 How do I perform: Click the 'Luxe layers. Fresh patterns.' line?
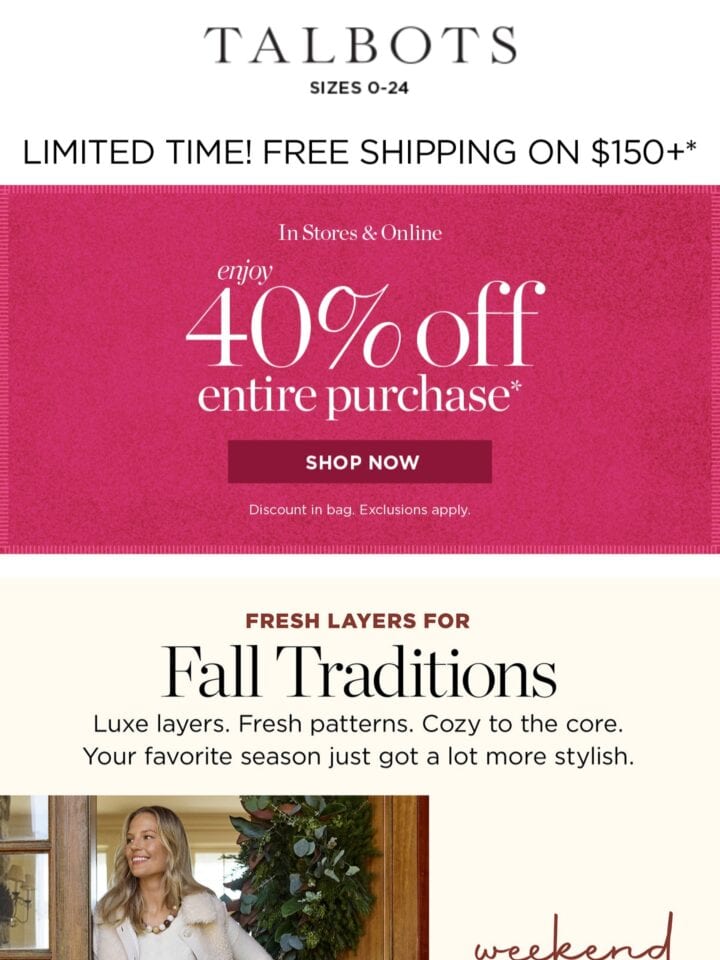tap(359, 724)
